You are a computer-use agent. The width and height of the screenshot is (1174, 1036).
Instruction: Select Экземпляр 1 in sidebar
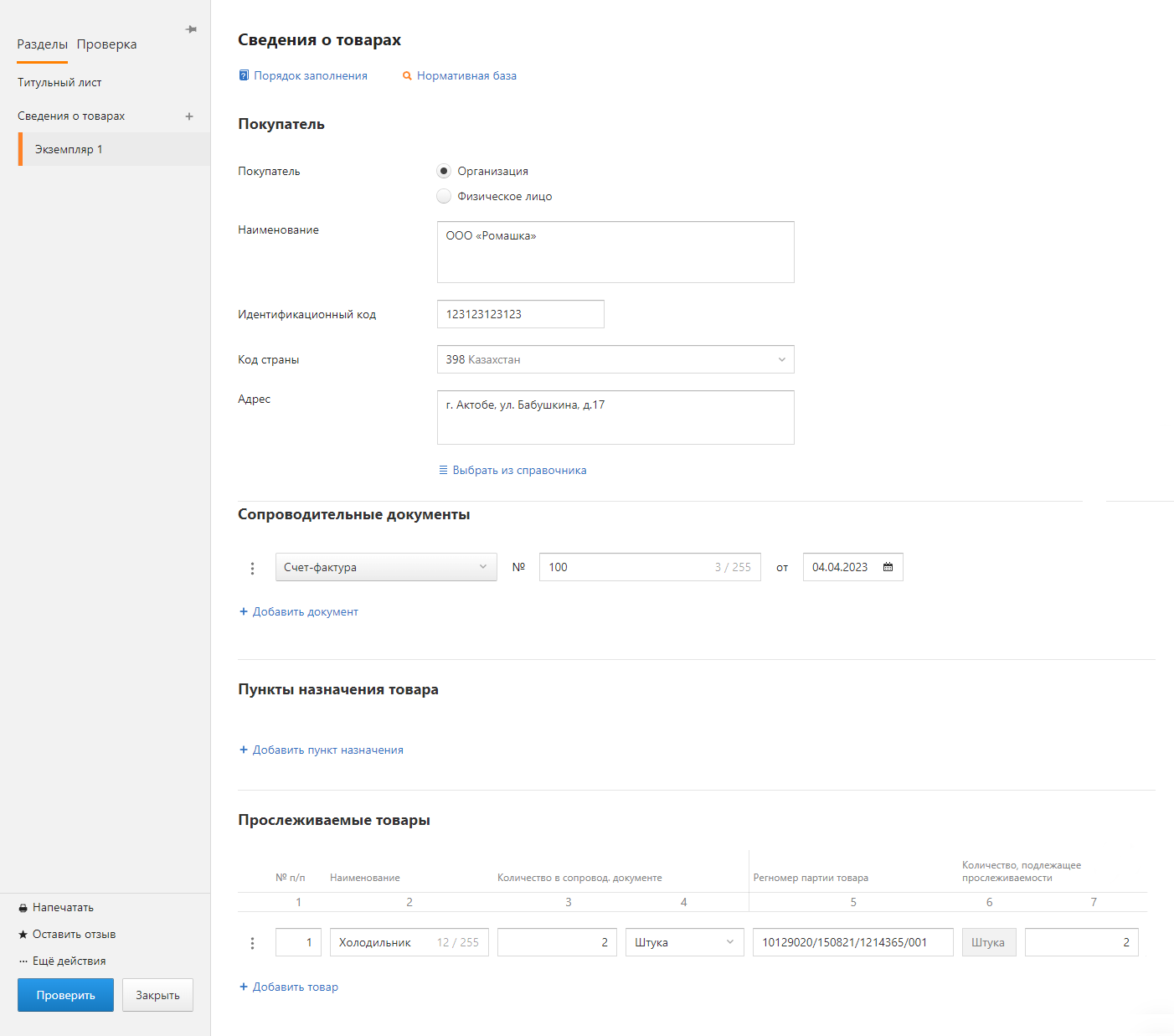(114, 149)
